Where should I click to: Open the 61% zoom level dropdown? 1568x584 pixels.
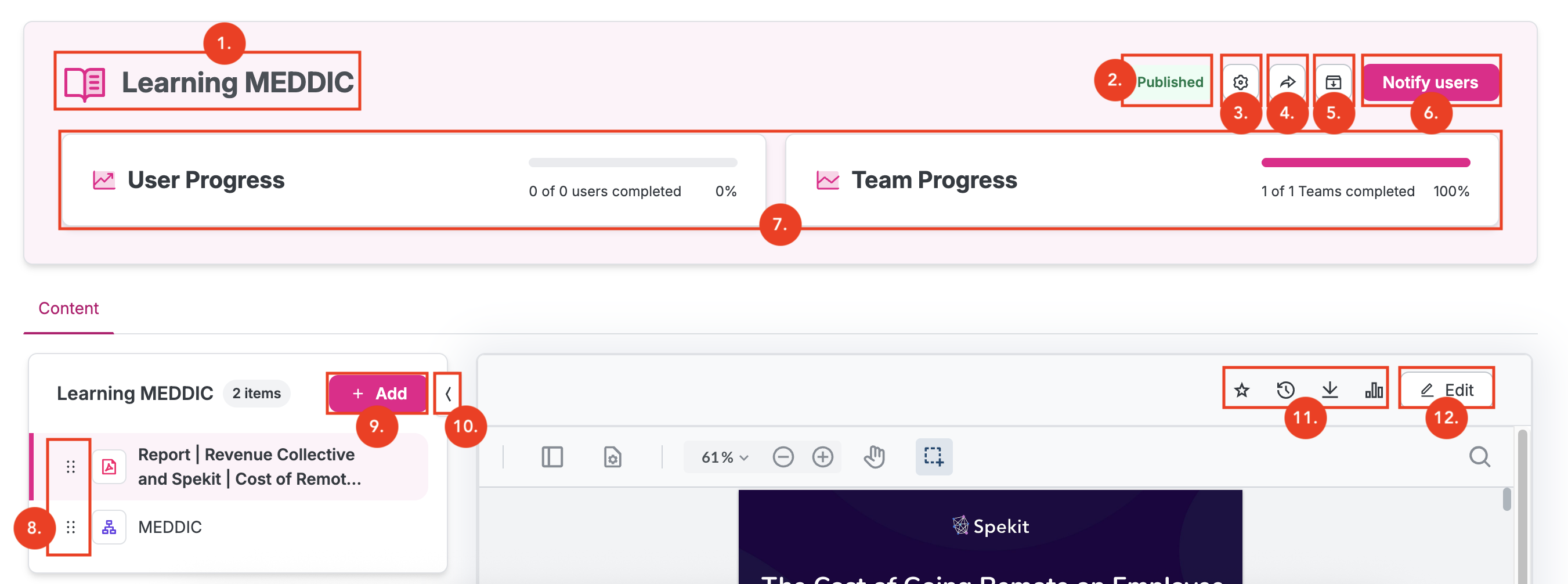[x=724, y=457]
